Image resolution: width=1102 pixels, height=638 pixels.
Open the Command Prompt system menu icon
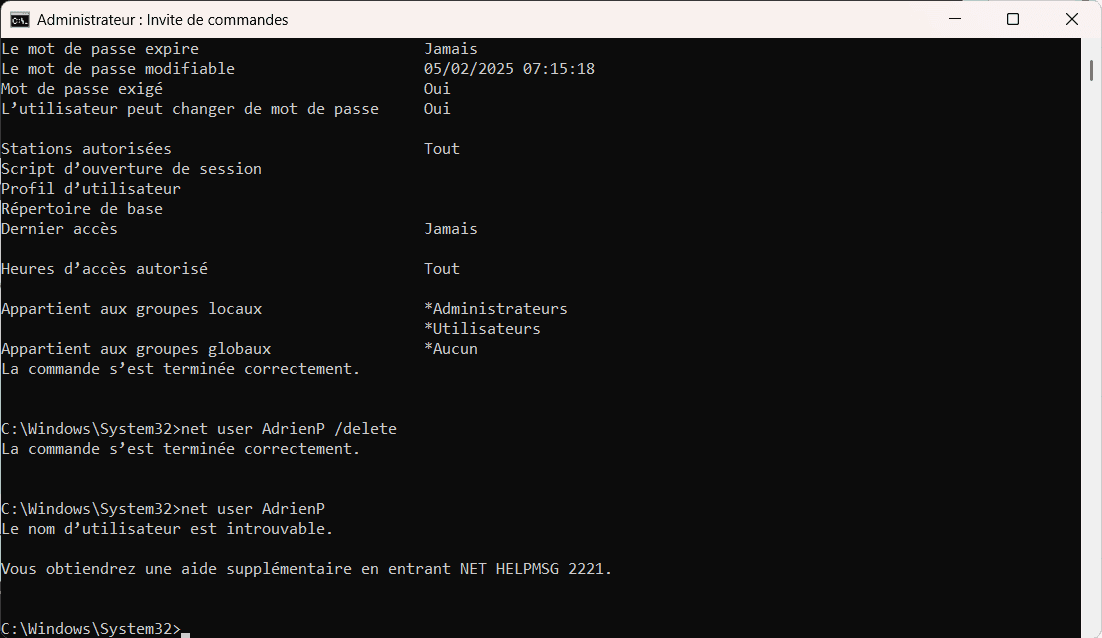tap(20, 20)
